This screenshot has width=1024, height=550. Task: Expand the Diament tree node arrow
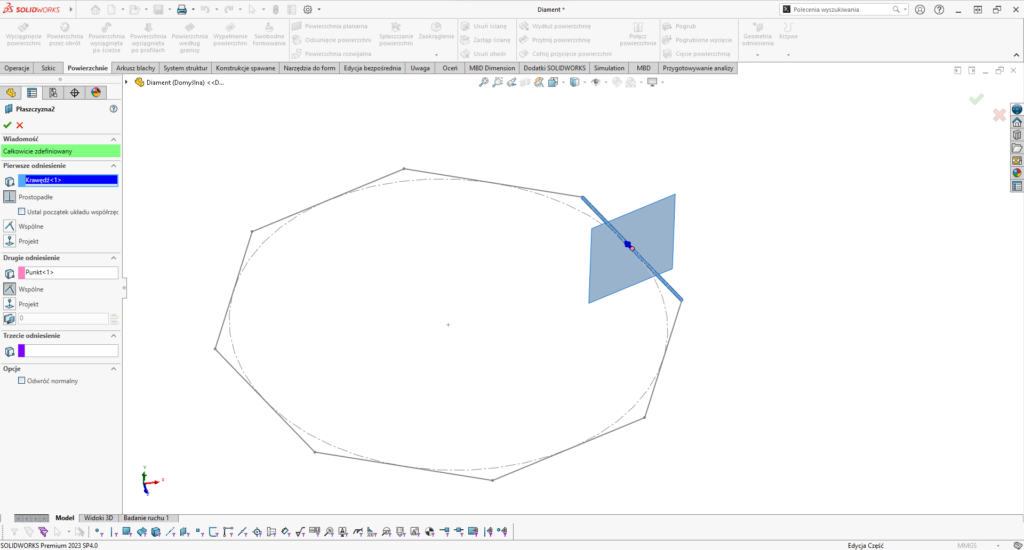coord(141,82)
